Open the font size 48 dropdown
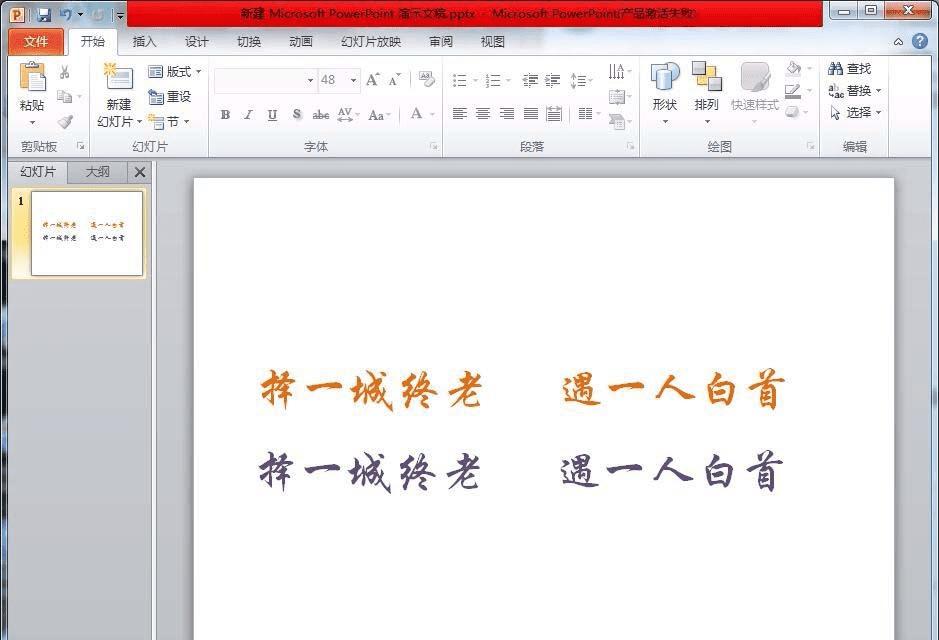 click(353, 80)
